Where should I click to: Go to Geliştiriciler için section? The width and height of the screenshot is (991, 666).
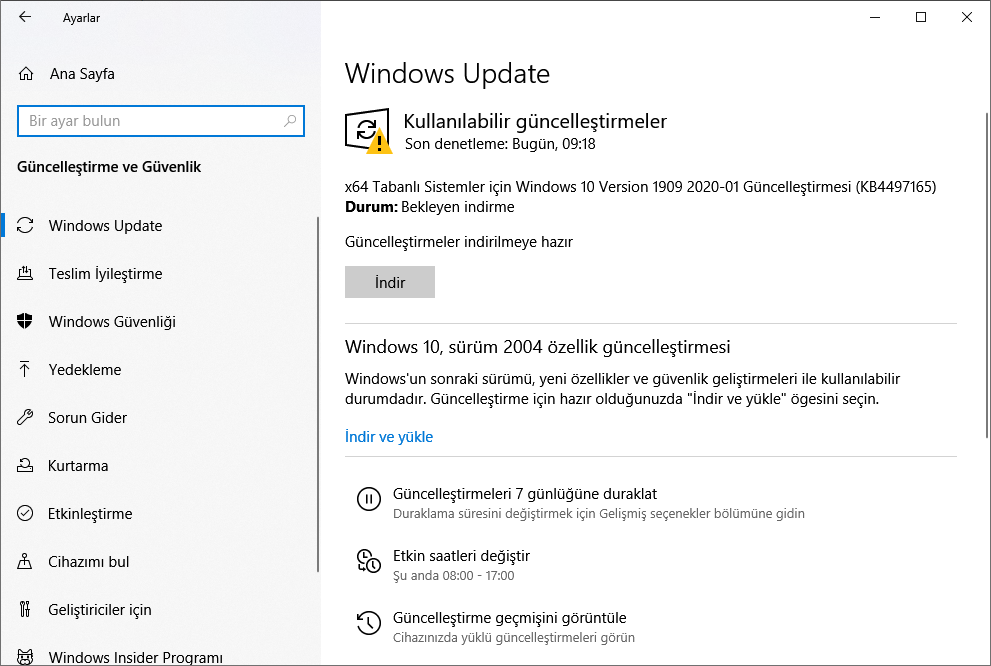(100, 610)
